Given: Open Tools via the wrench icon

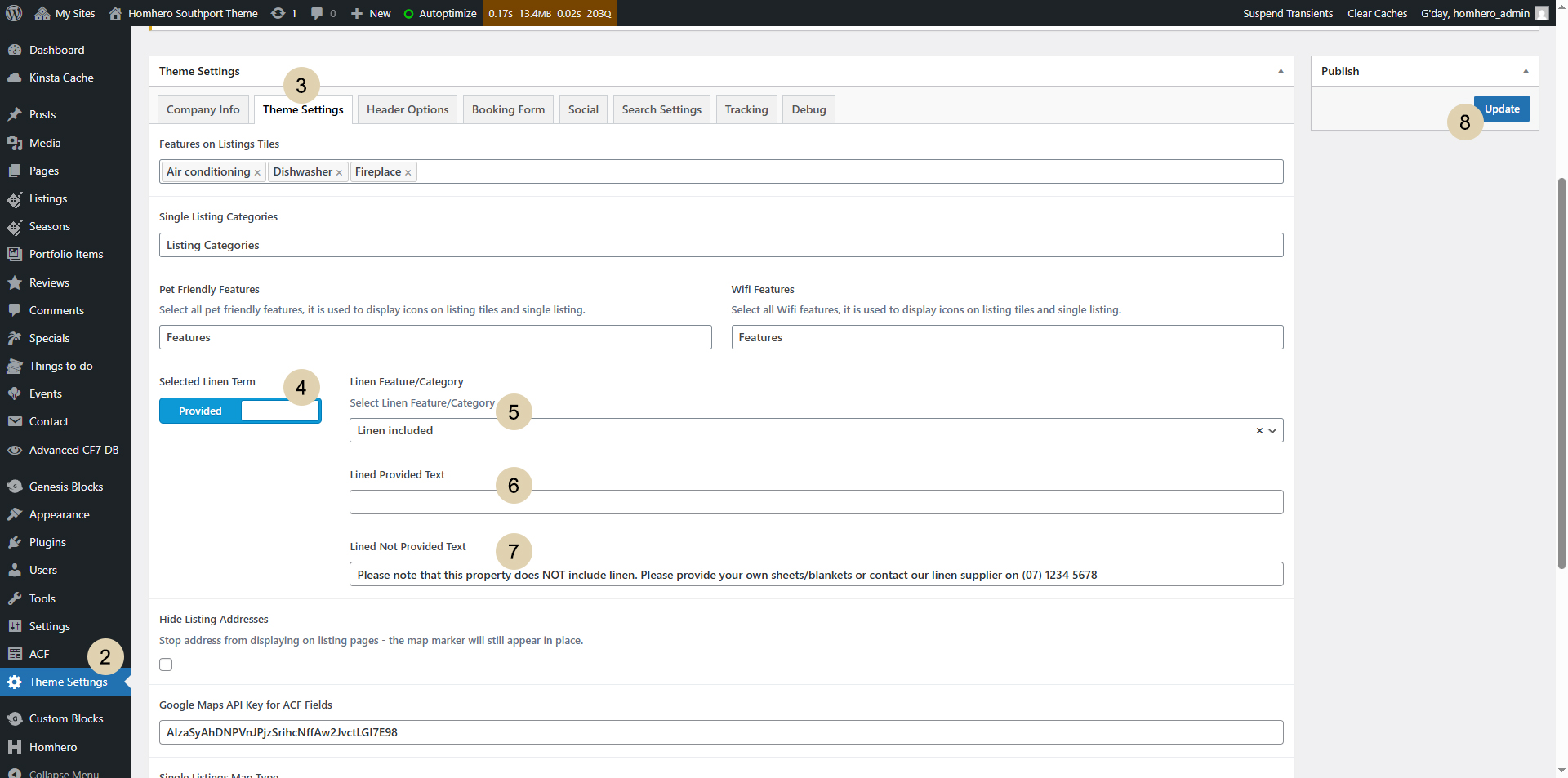Looking at the screenshot, I should point(14,598).
